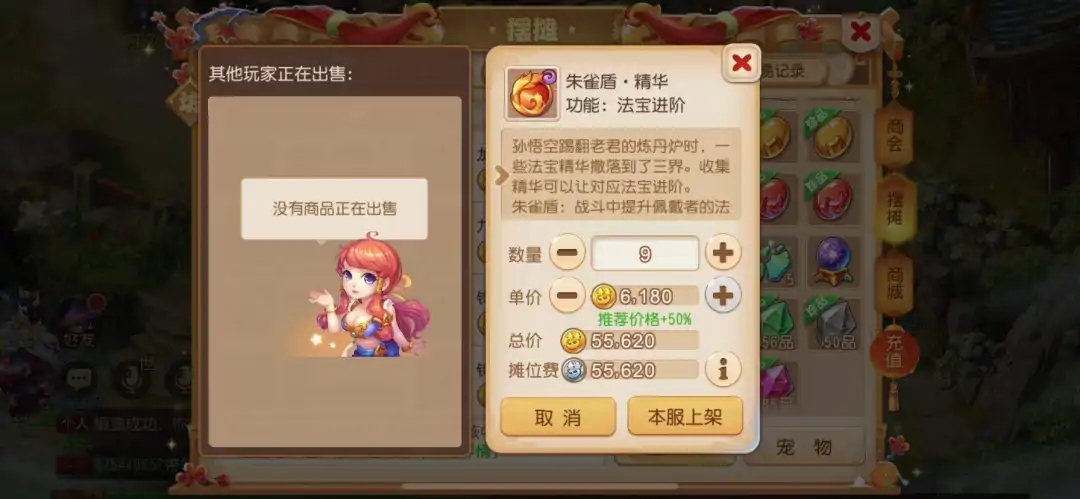Click the quantity field showing 9
The height and width of the screenshot is (499, 1080).
pos(645,254)
